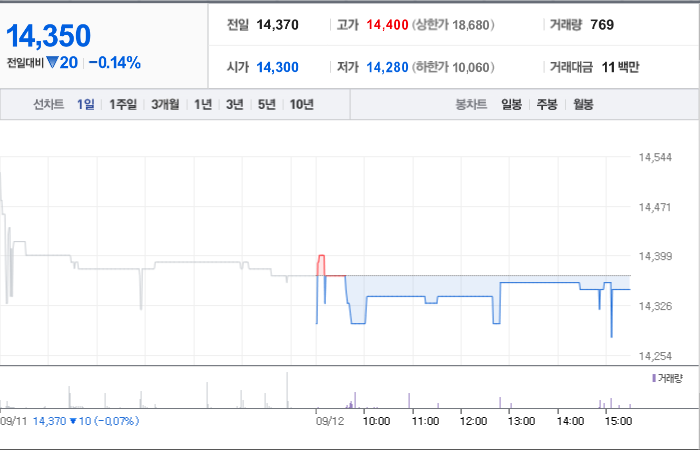Image resolution: width=700 pixels, height=450 pixels.
Task: Click the current price 14,350
Action: click(x=48, y=36)
